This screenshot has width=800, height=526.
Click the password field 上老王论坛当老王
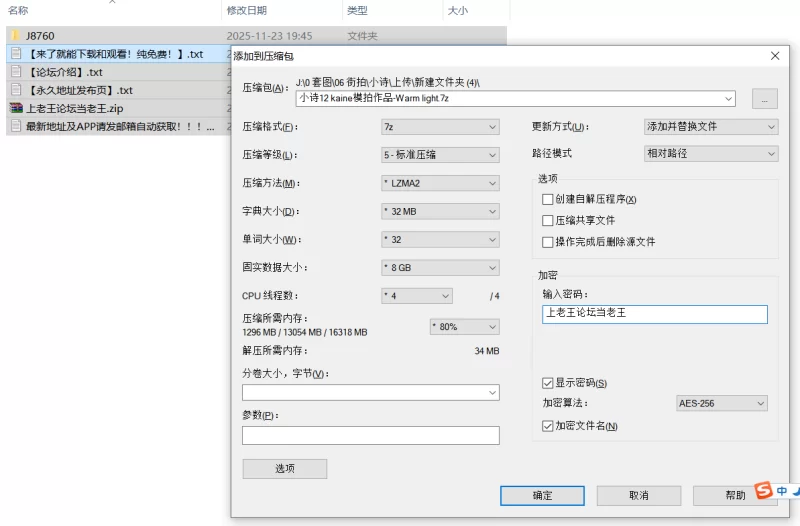[x=655, y=314]
